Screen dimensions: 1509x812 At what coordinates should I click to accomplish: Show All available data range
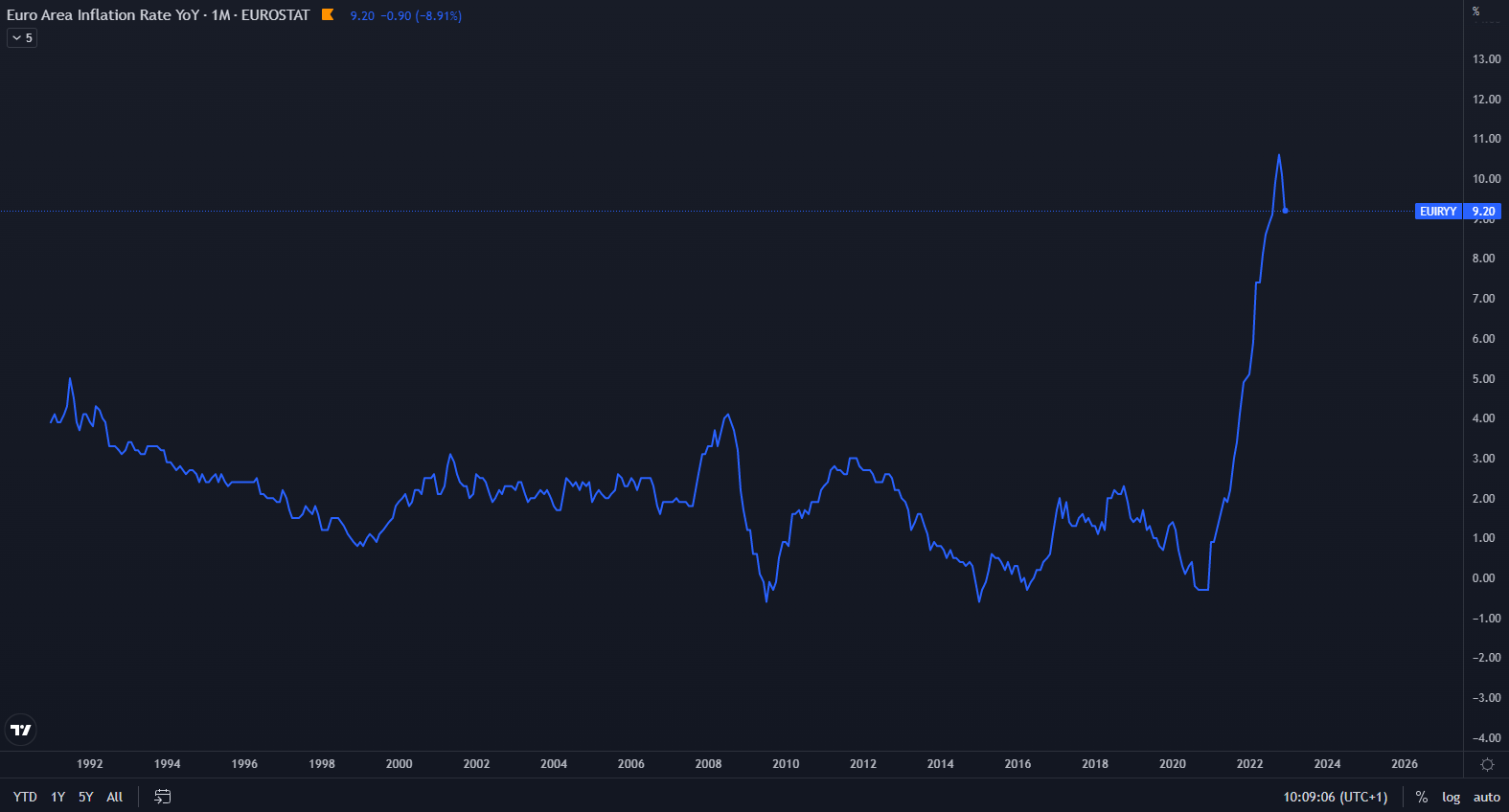coord(114,797)
